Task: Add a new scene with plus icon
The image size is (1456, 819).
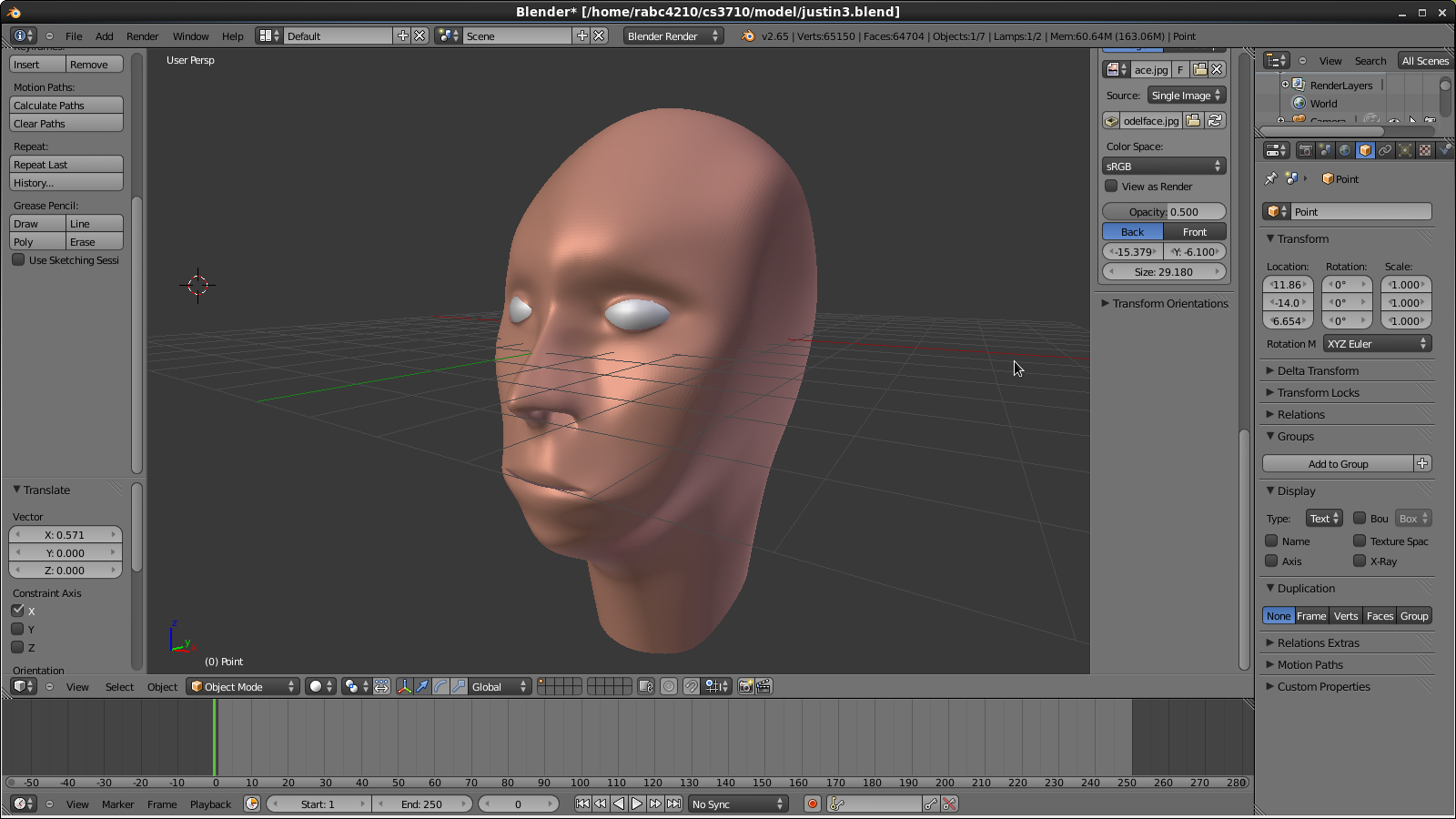Action: (582, 36)
